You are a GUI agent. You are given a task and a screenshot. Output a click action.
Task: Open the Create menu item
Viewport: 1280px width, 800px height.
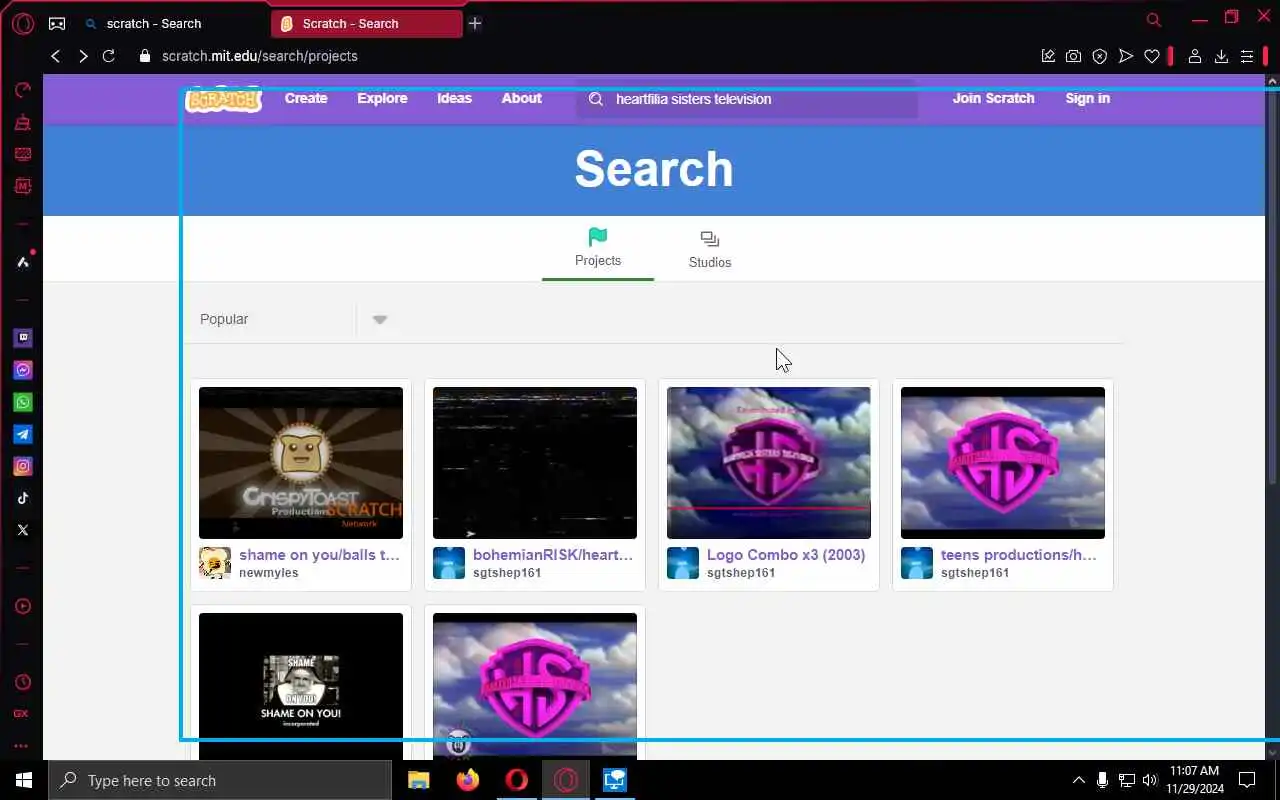(x=306, y=98)
